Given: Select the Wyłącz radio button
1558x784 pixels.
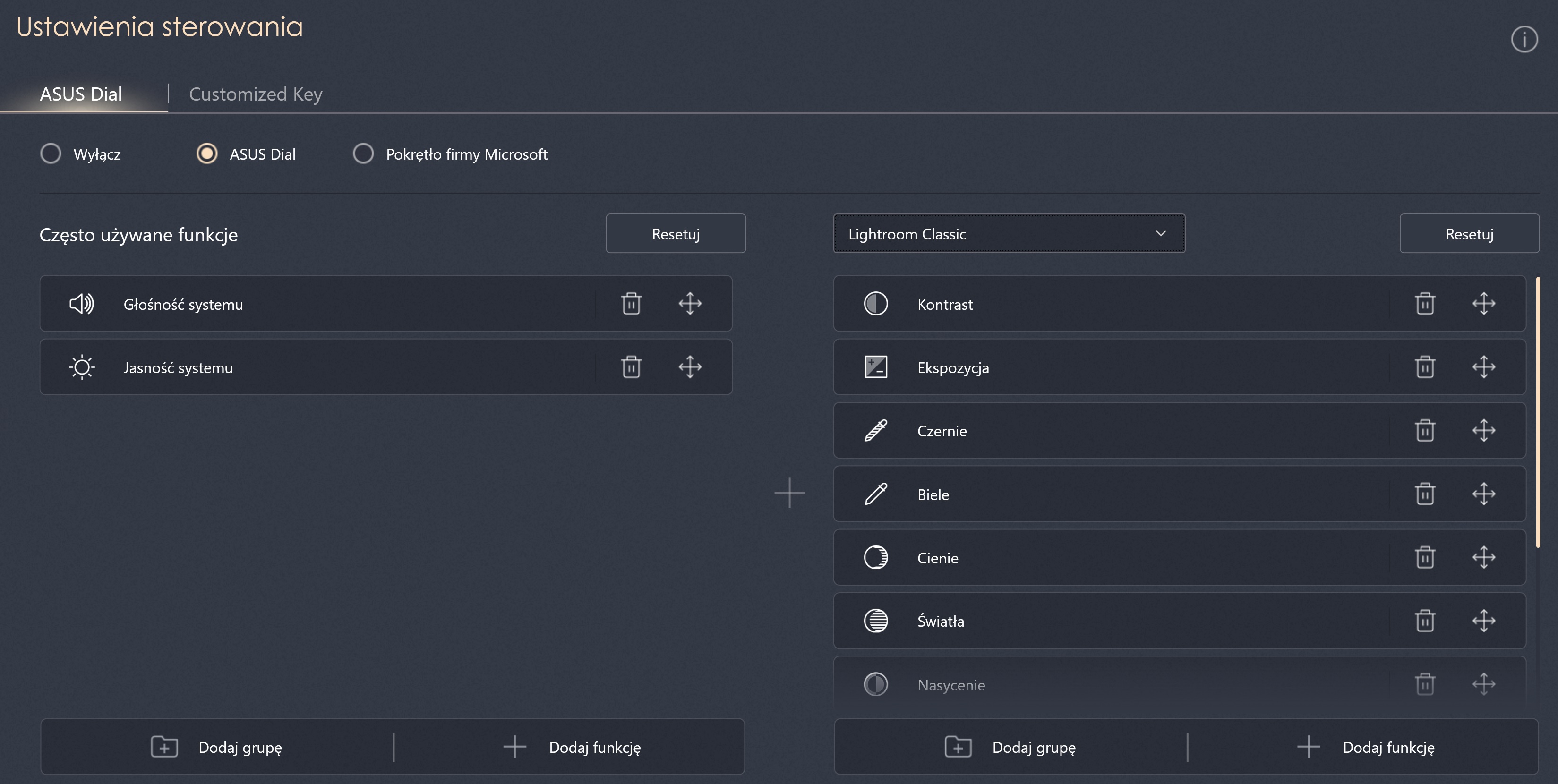Looking at the screenshot, I should [x=51, y=153].
